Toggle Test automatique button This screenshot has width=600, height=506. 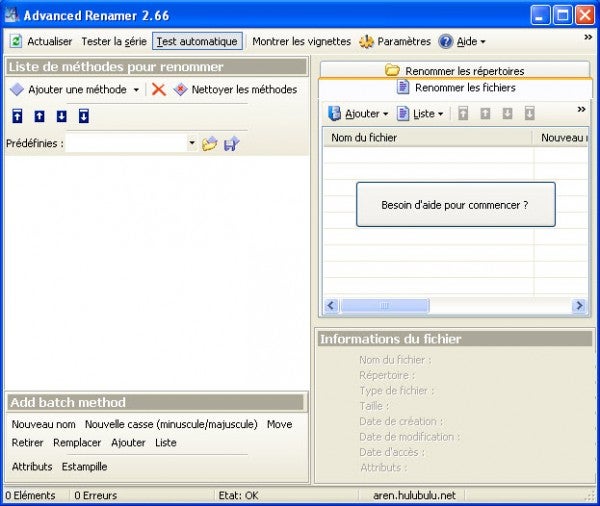coord(197,41)
